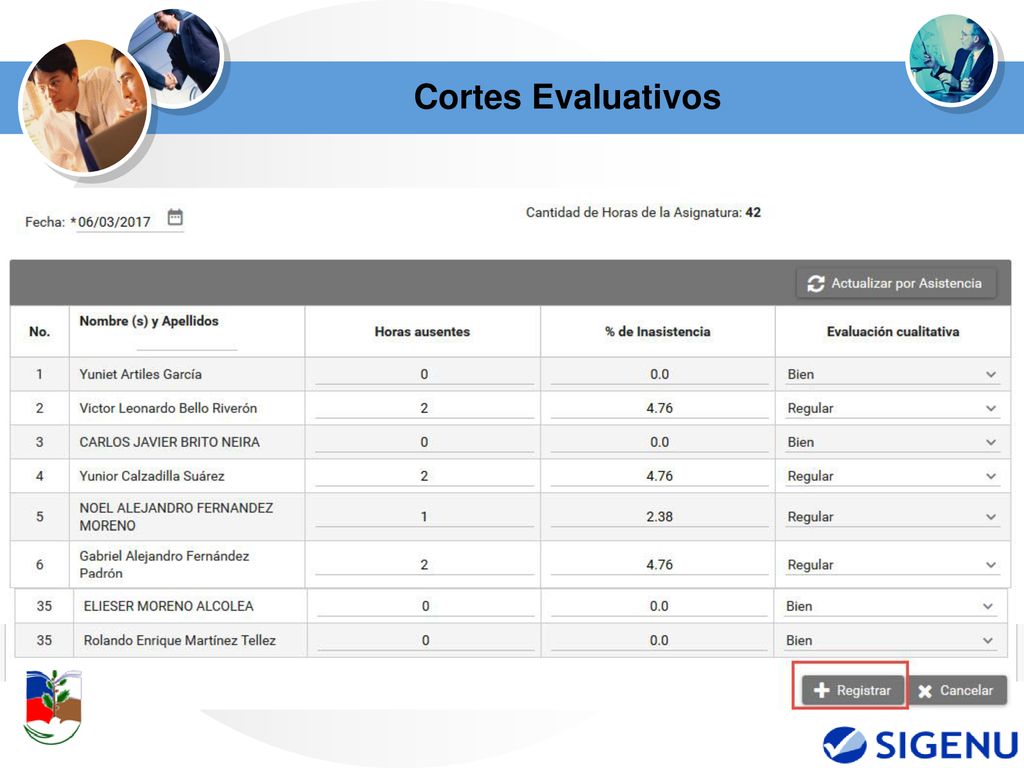Open evaluation dropdown for Yunior Calzadilla Suárez
1024x768 pixels.
coord(892,476)
